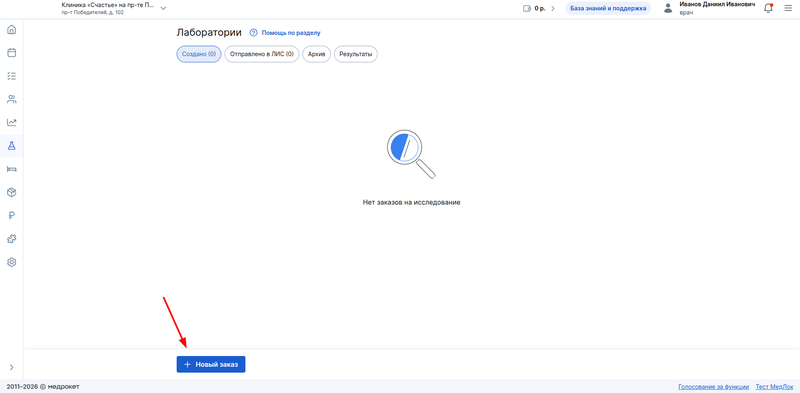Click clinic name Клиника «Счастье»

pyautogui.click(x=108, y=5)
